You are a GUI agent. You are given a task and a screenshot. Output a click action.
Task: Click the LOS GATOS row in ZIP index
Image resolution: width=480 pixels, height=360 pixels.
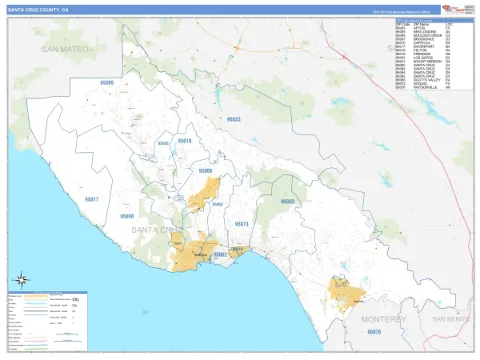tap(434, 58)
